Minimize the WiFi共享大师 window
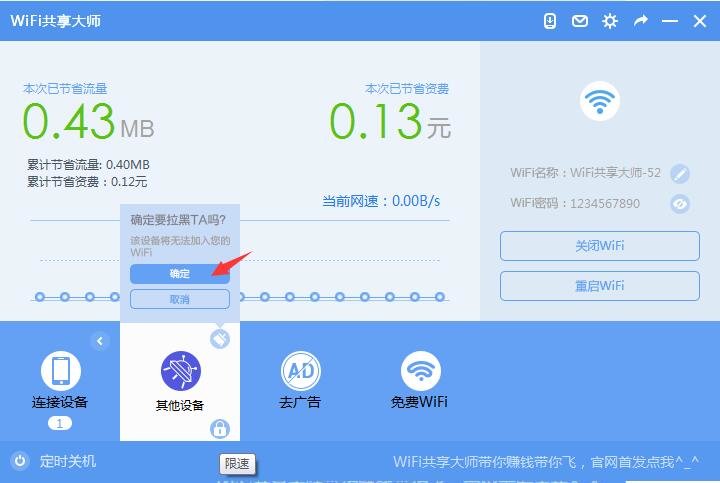720x483 pixels. tap(670, 21)
